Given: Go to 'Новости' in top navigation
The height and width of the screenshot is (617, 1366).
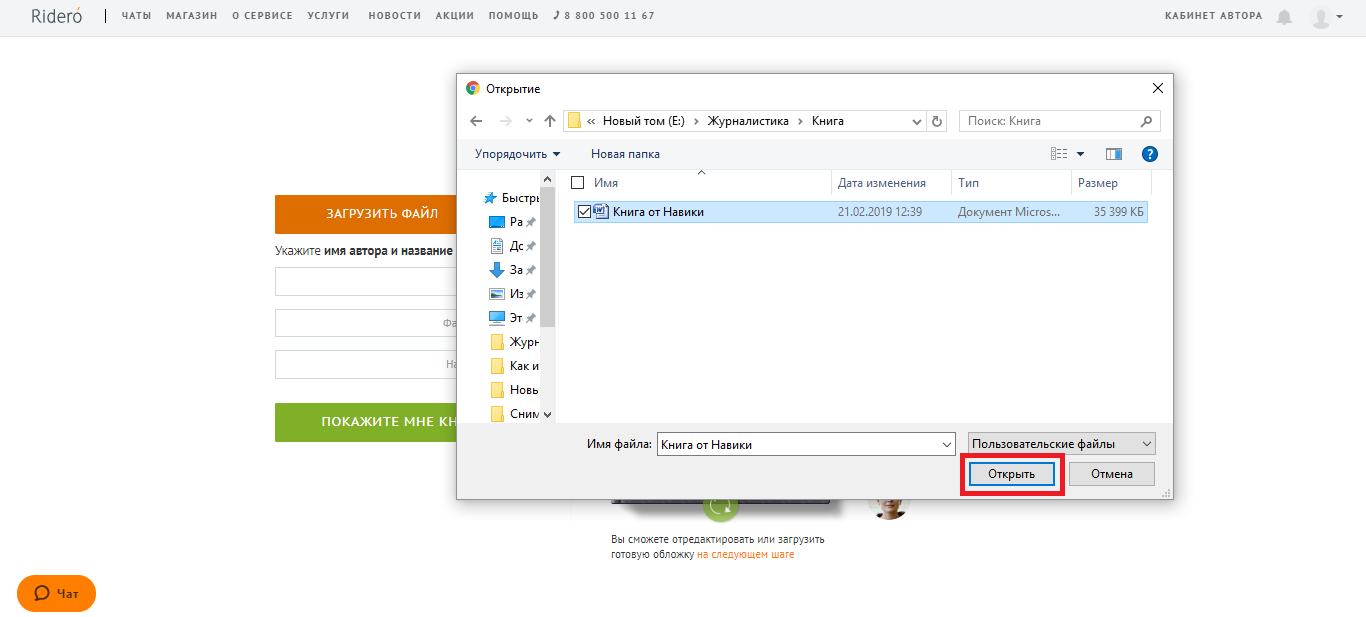Looking at the screenshot, I should click(394, 16).
